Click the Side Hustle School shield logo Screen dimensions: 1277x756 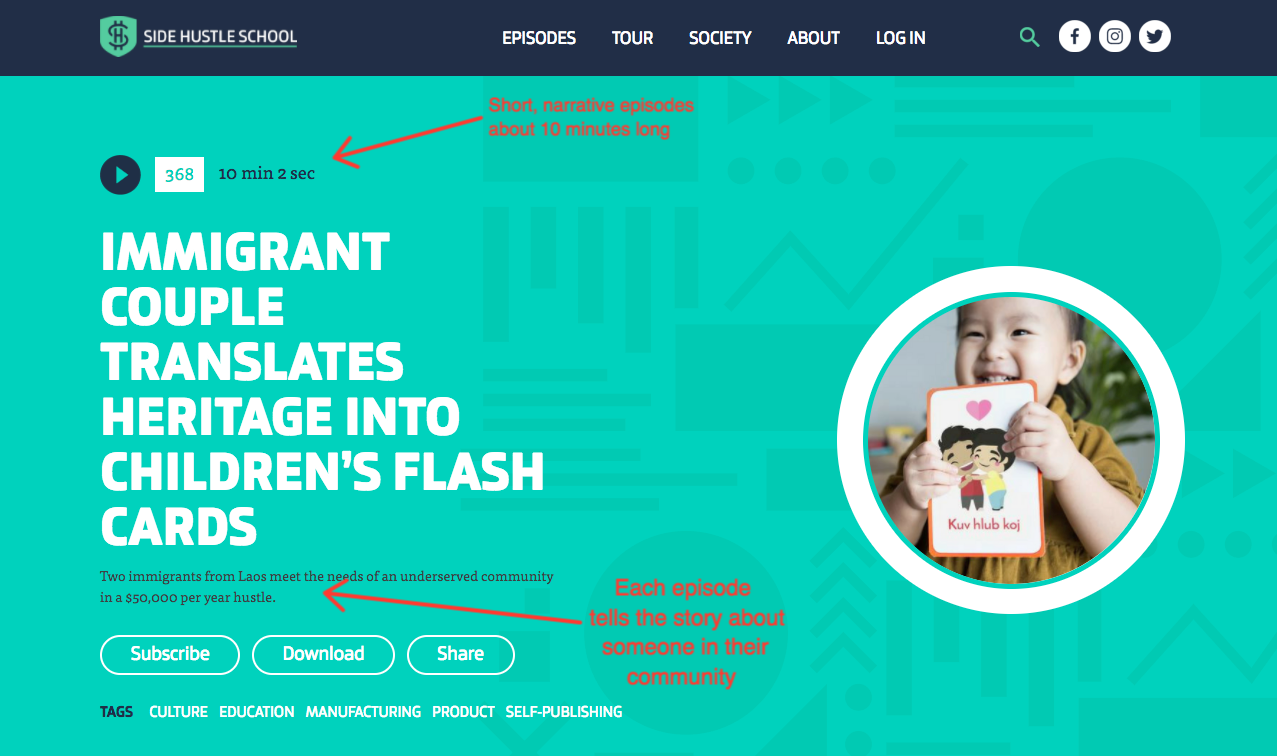click(x=117, y=37)
